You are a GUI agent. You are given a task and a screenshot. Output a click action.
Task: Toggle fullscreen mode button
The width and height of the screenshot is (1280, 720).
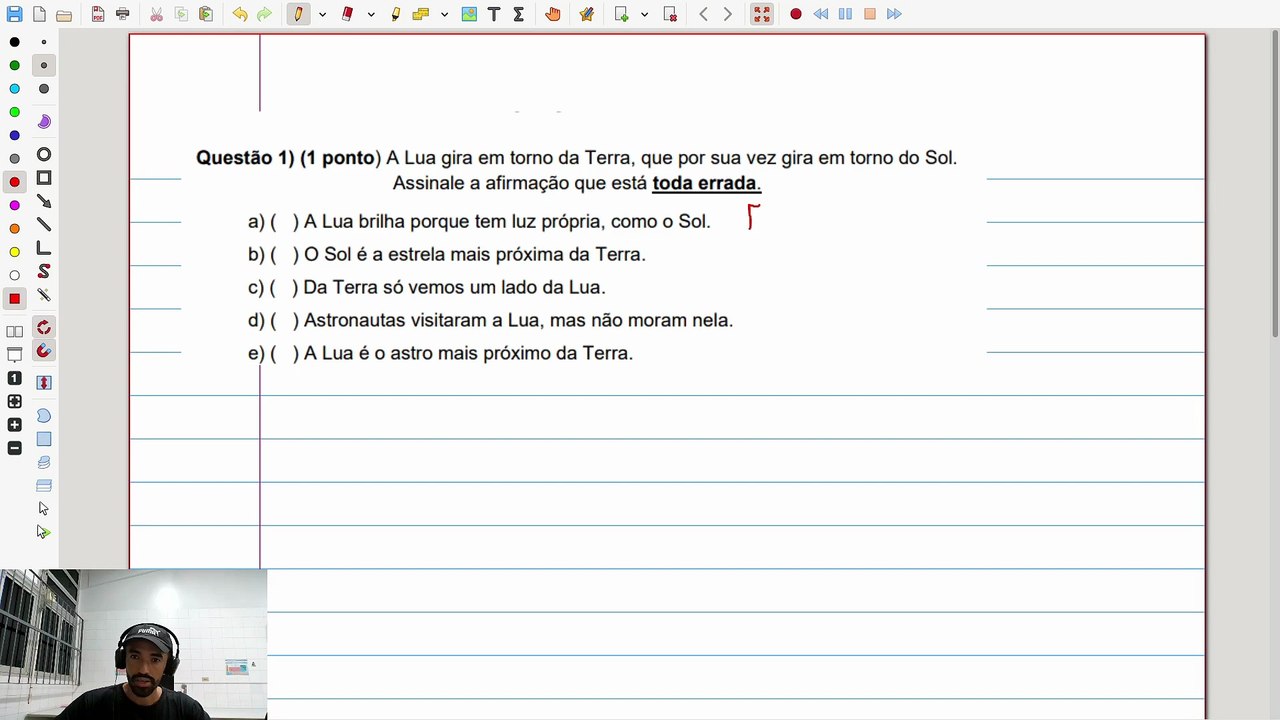point(762,14)
